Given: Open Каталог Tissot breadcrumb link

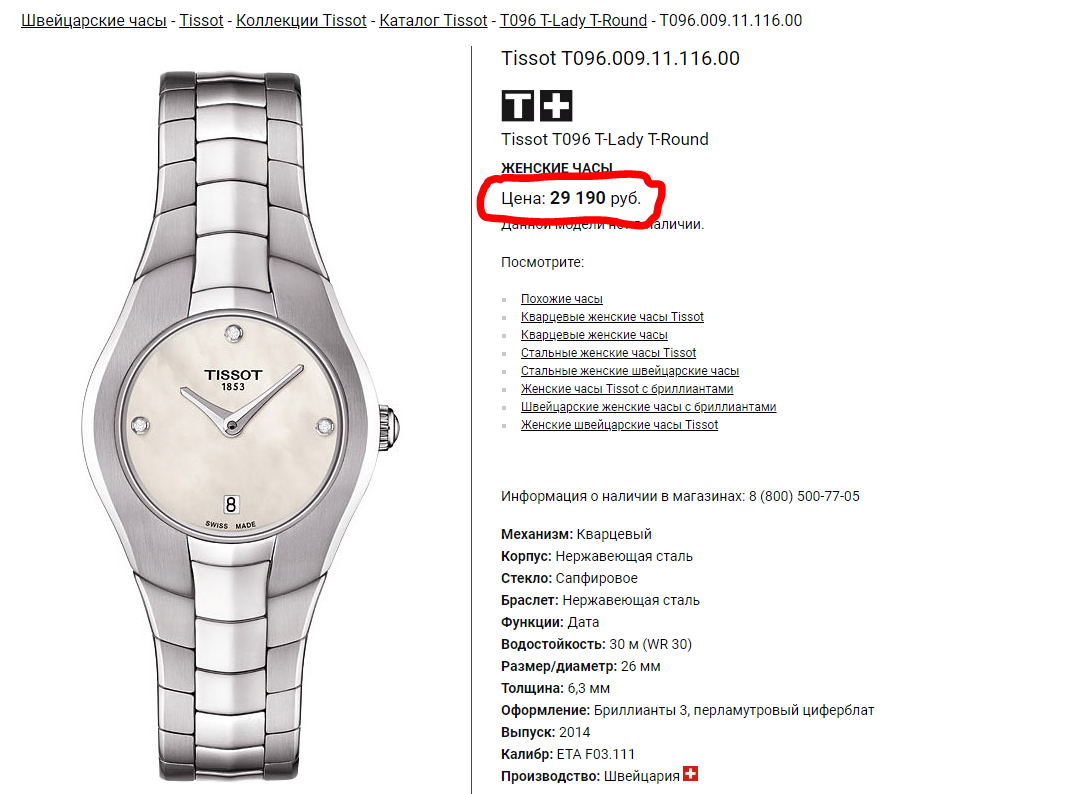Looking at the screenshot, I should (433, 21).
